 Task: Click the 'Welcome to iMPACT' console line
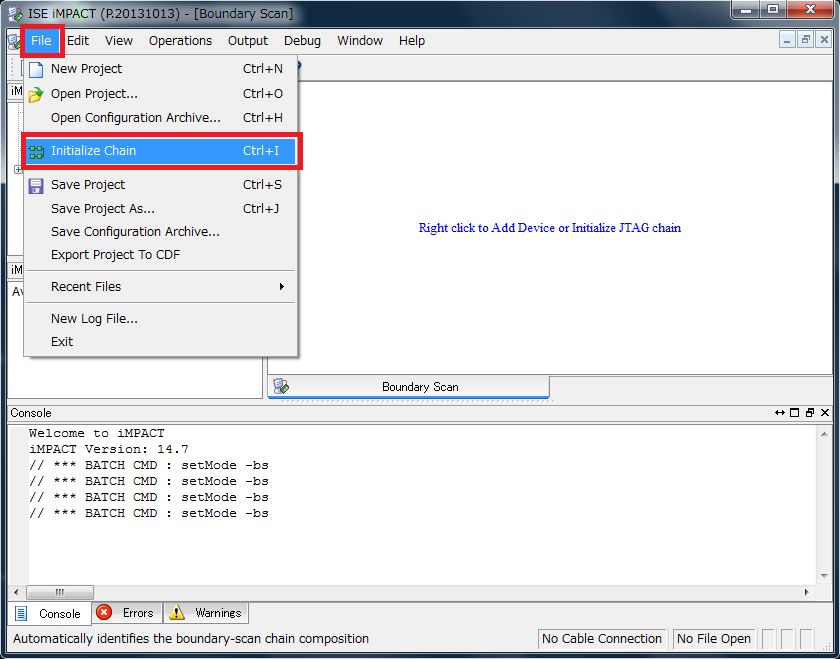click(x=97, y=433)
